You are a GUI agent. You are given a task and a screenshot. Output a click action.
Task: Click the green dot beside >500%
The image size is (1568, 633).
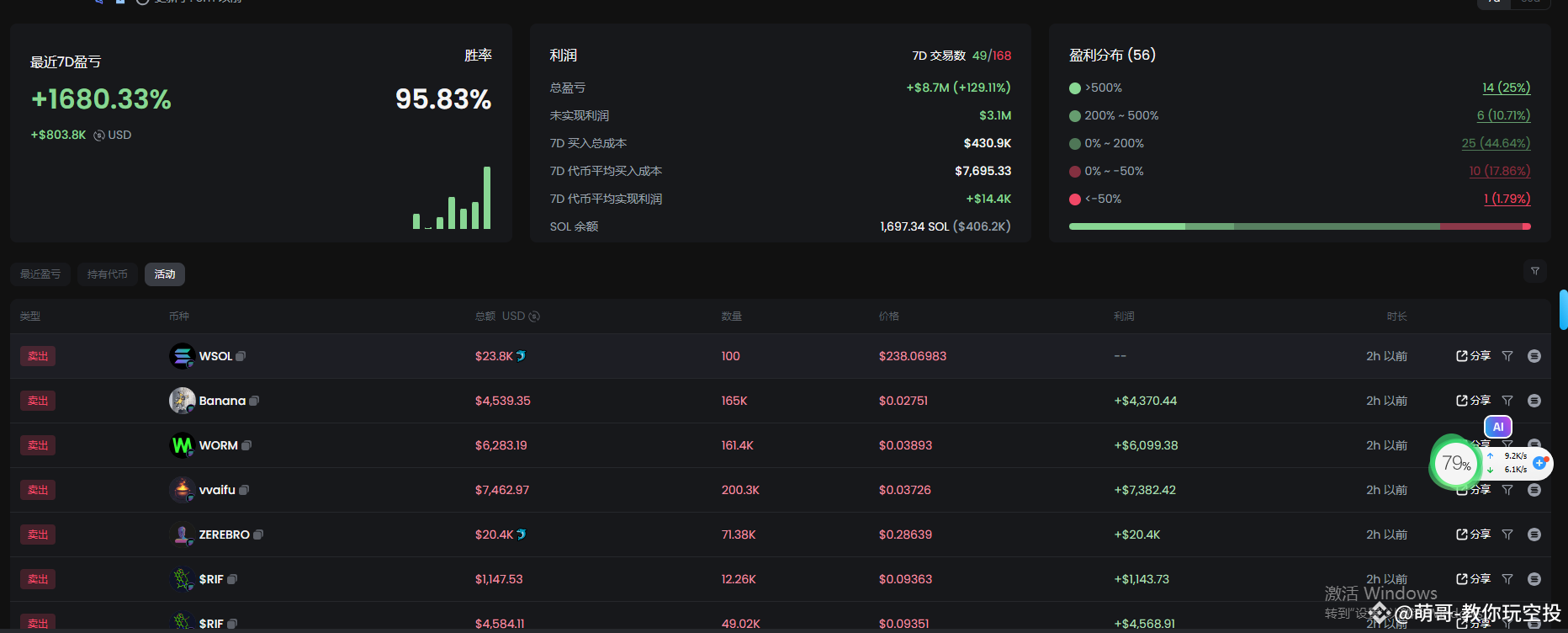click(1074, 88)
